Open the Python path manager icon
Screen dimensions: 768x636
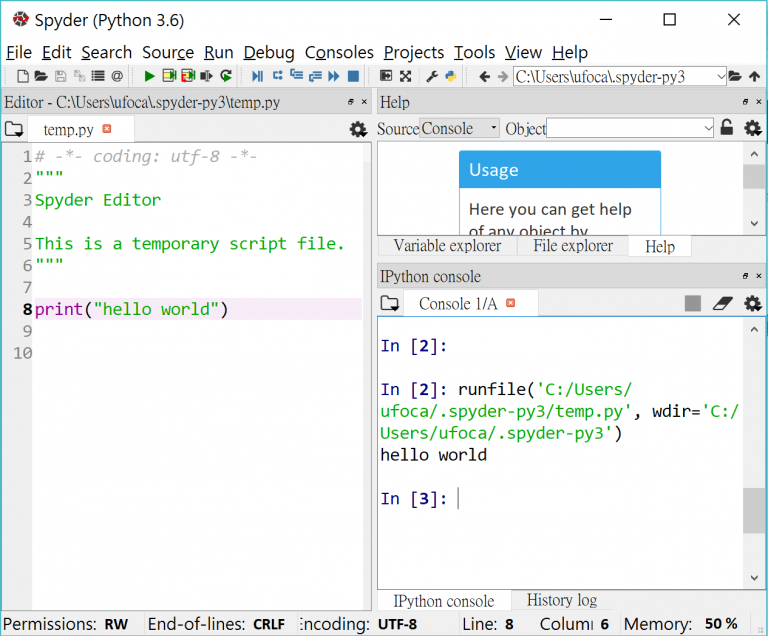point(451,76)
